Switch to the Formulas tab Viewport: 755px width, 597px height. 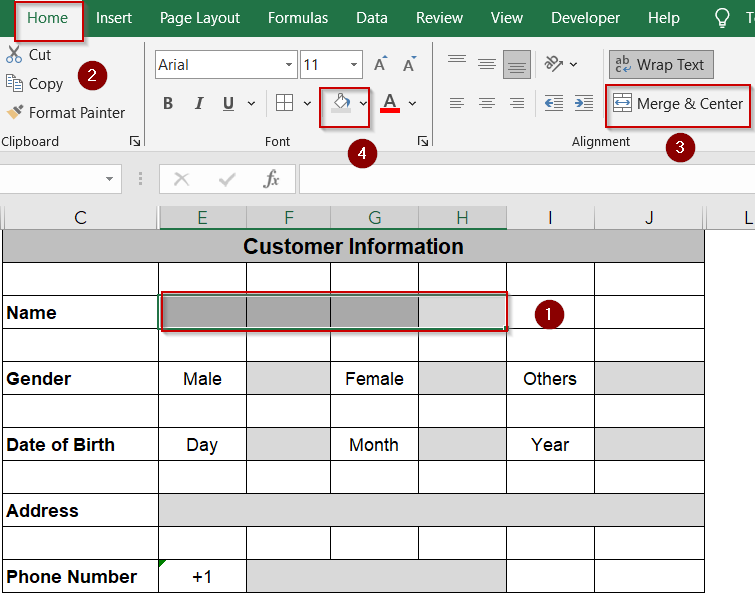[298, 18]
